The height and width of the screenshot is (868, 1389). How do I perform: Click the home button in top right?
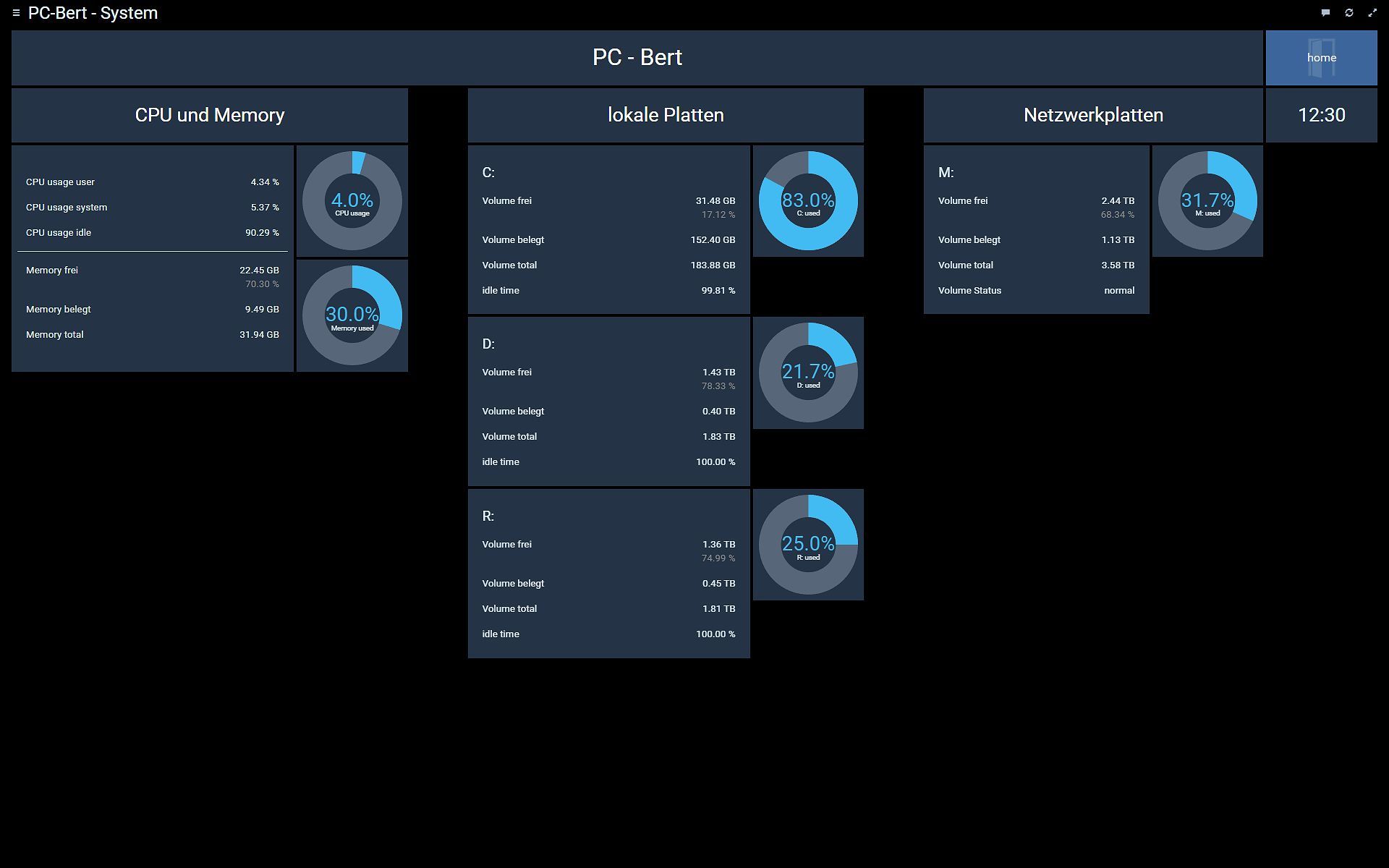coord(1321,57)
